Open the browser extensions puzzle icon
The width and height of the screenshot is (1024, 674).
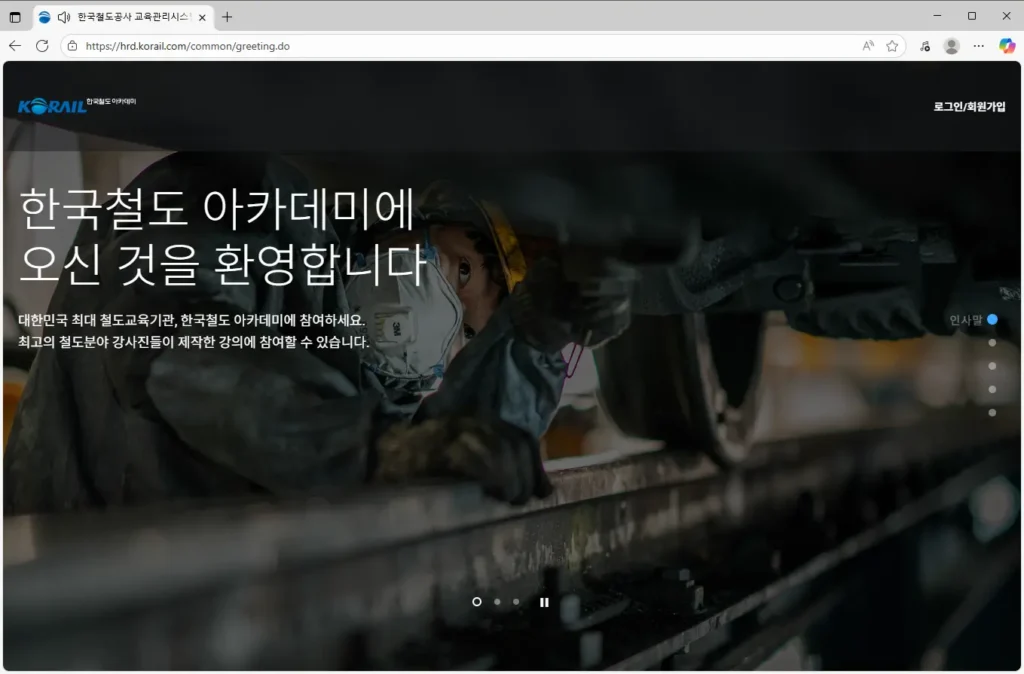pos(924,45)
